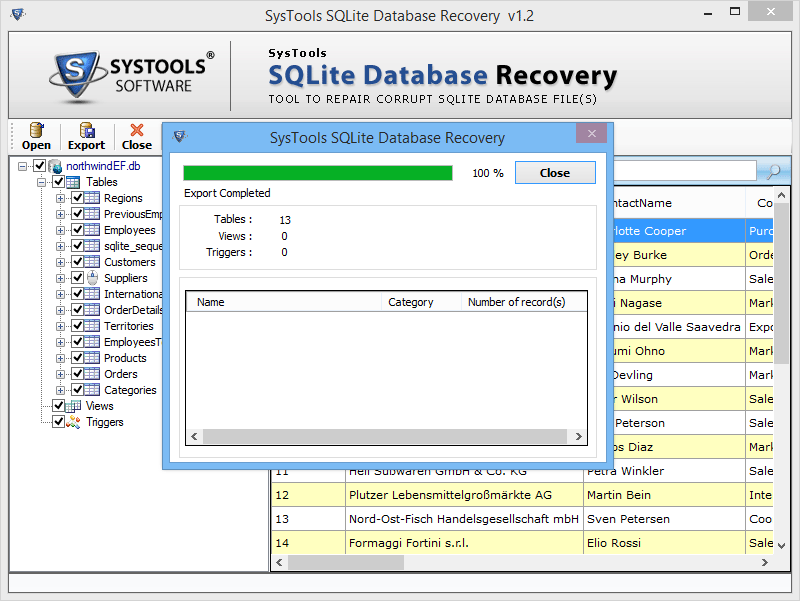Expand the Categories table node
Viewport: 800px width, 601px height.
click(x=60, y=390)
